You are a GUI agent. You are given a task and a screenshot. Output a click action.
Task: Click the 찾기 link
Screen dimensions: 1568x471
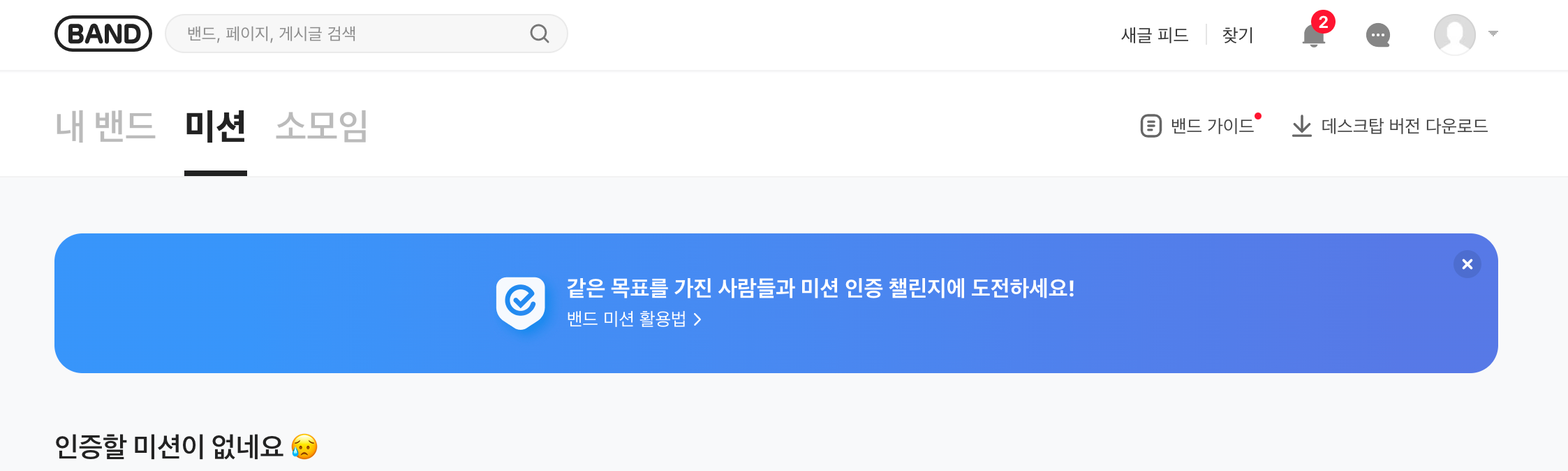1237,35
